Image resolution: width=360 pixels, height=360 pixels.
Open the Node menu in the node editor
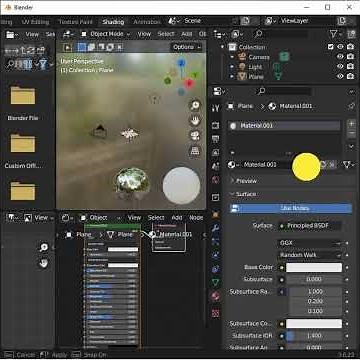196,218
